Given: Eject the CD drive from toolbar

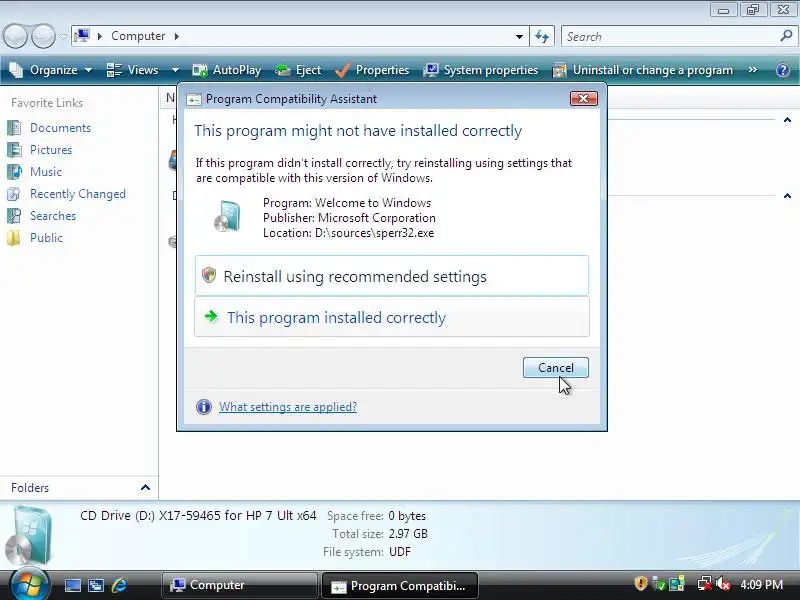Looking at the screenshot, I should pos(298,70).
